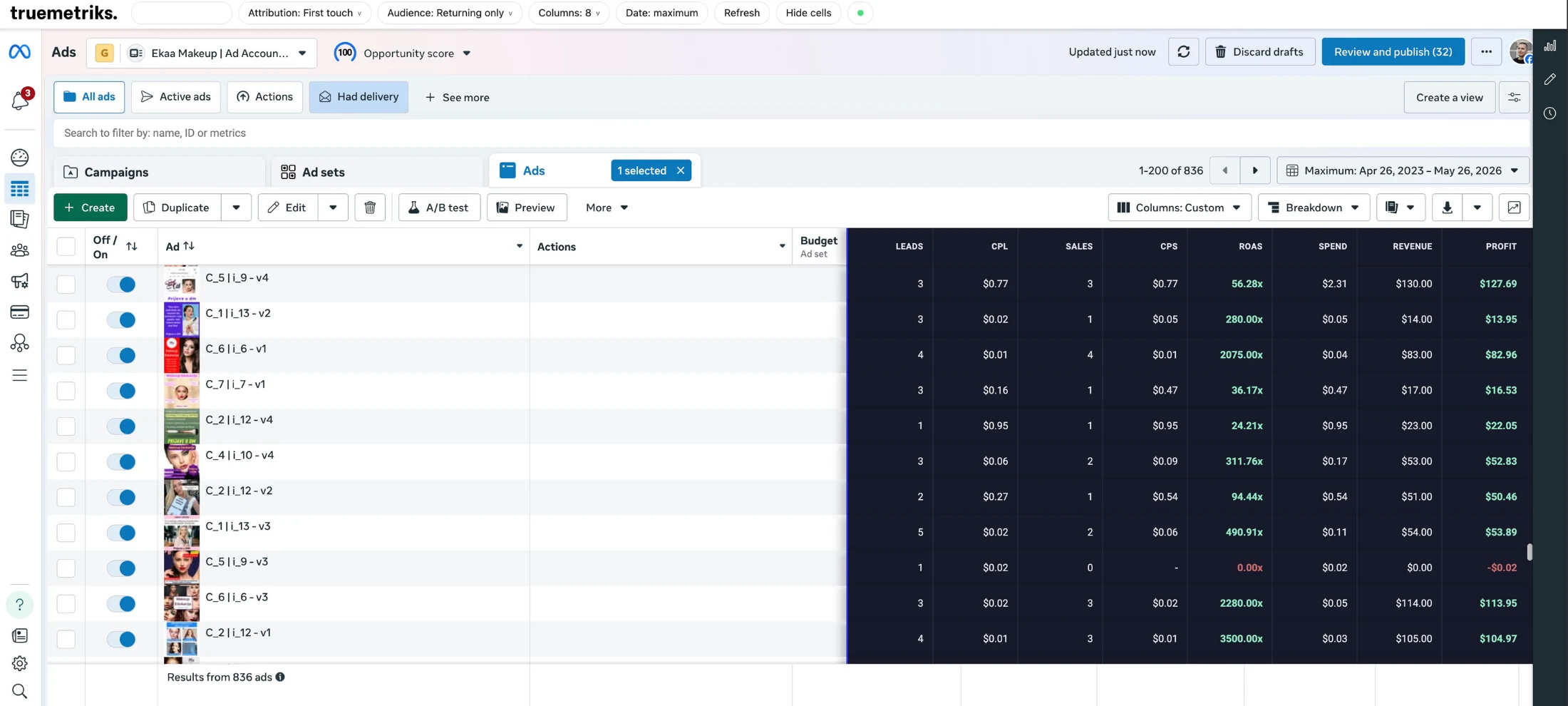This screenshot has height=706, width=1568.
Task: Turn off ad C_2 | i_12 - v4 toggle
Action: pos(121,426)
